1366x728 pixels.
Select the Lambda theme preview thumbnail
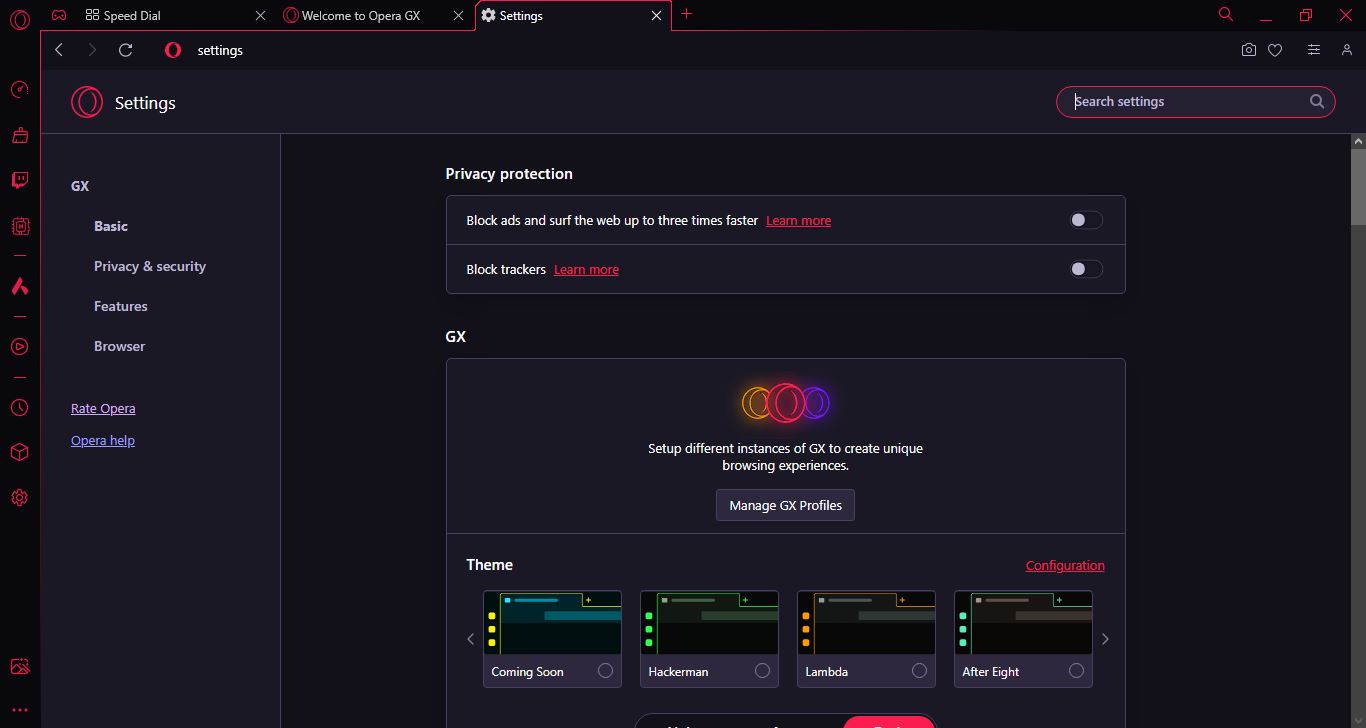866,622
